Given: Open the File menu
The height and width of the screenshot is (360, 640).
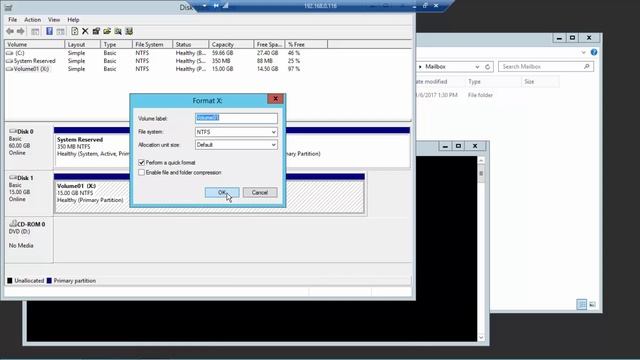Looking at the screenshot, I should pos(13,20).
